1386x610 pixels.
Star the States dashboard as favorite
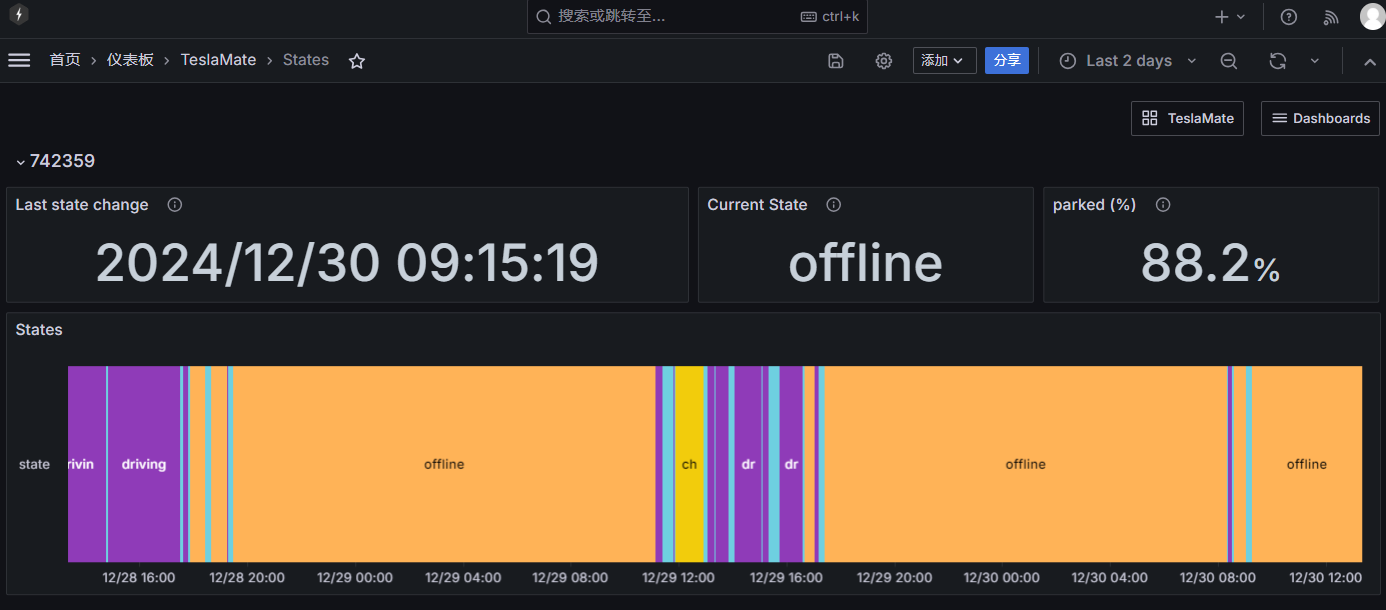click(x=357, y=61)
